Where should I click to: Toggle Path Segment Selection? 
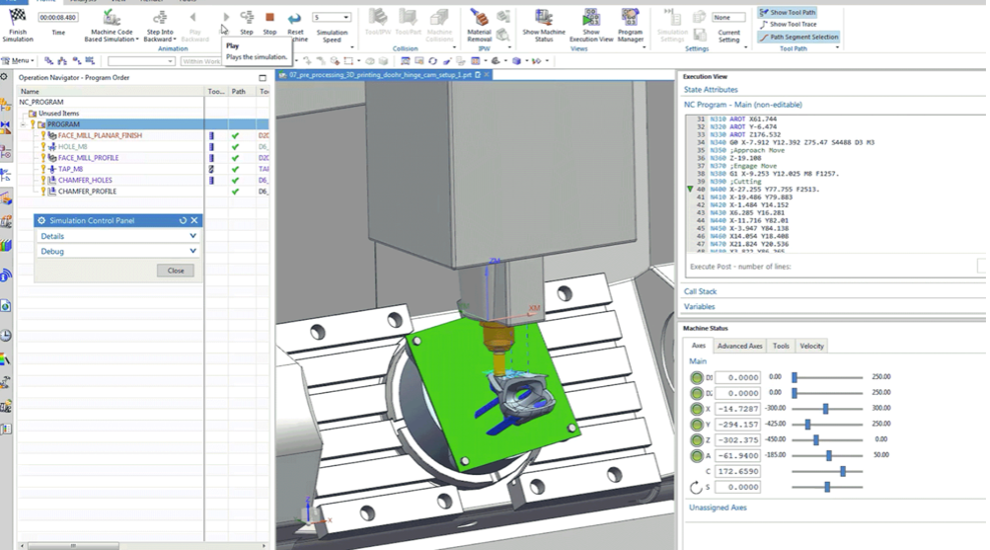click(x=798, y=37)
